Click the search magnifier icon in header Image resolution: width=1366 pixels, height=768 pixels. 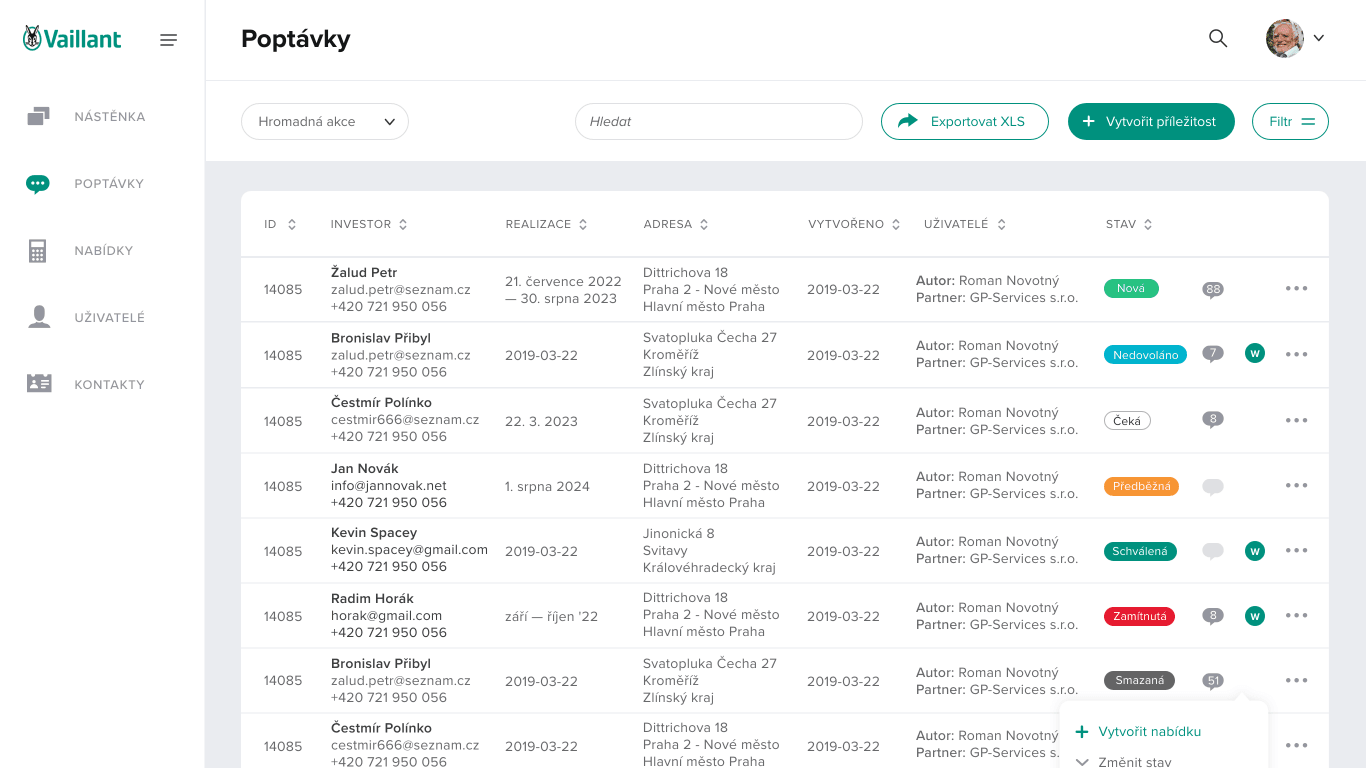pyautogui.click(x=1217, y=39)
